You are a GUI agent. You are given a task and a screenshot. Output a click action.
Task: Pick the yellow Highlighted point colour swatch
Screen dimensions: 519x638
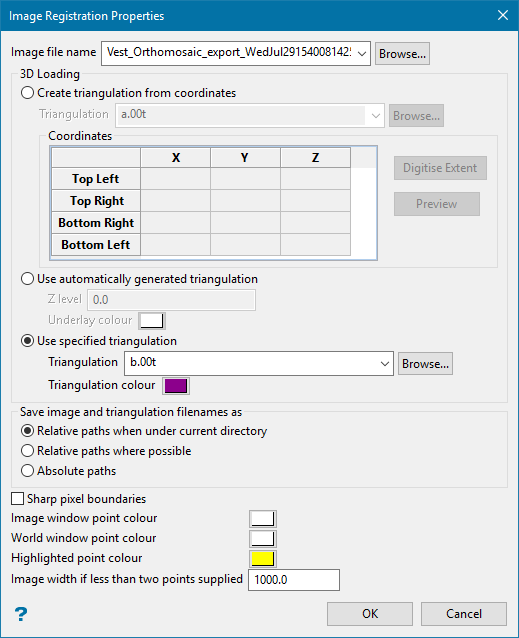263,559
